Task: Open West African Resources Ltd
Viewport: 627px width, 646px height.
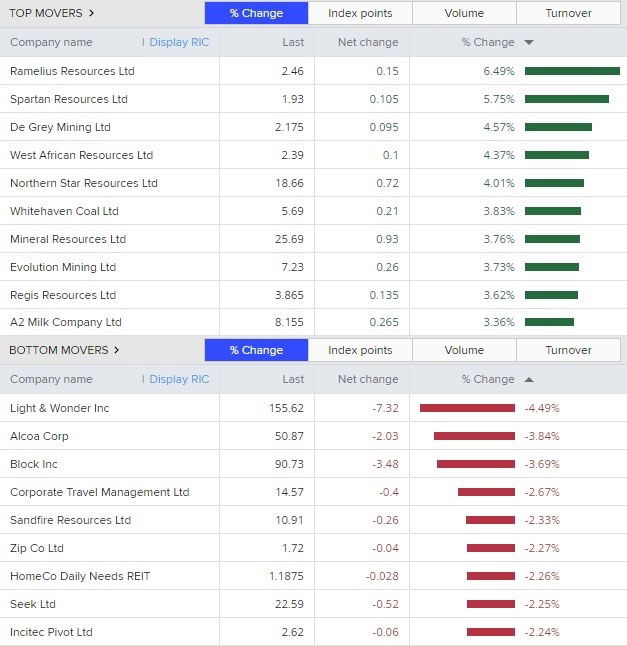Action: (82, 155)
